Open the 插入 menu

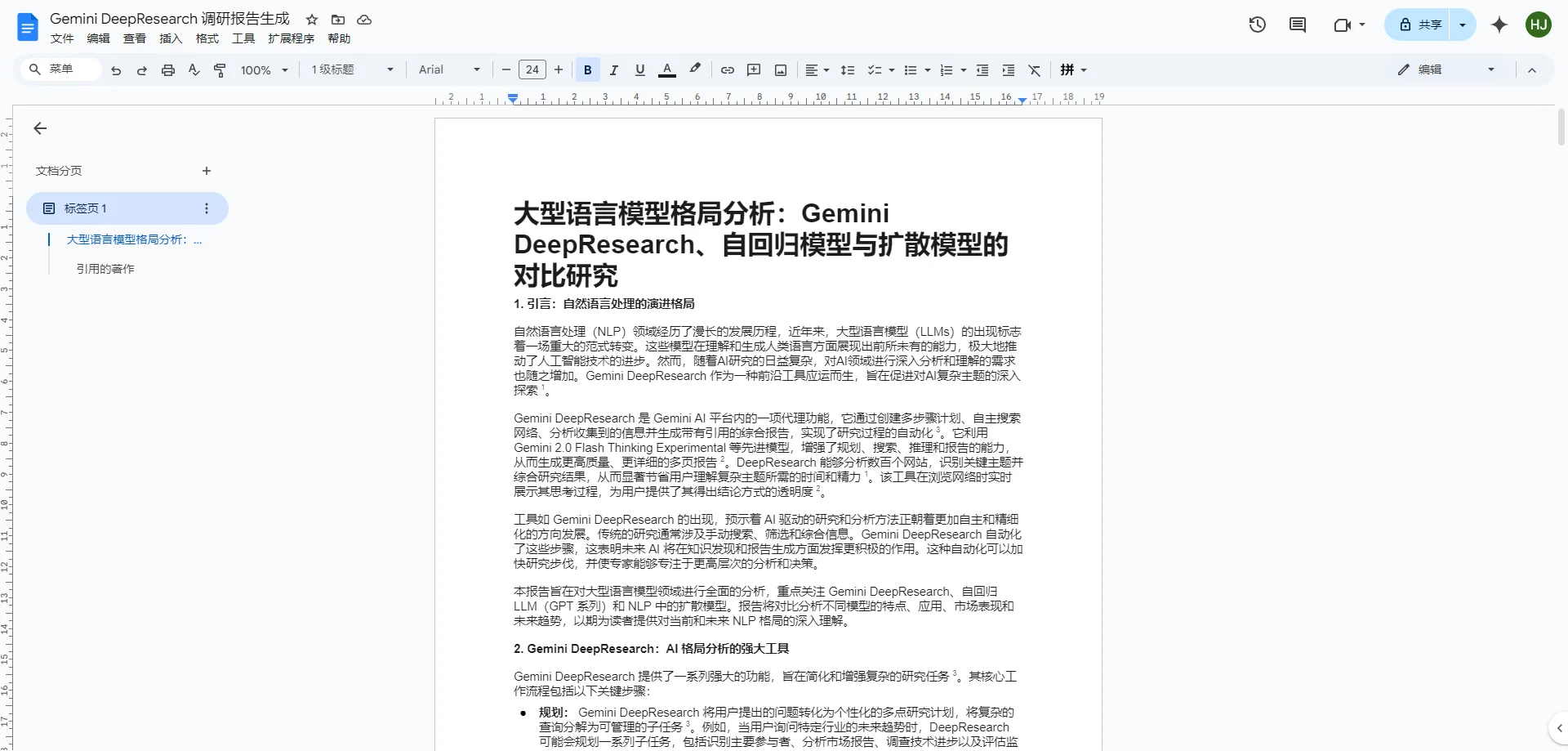(x=171, y=38)
